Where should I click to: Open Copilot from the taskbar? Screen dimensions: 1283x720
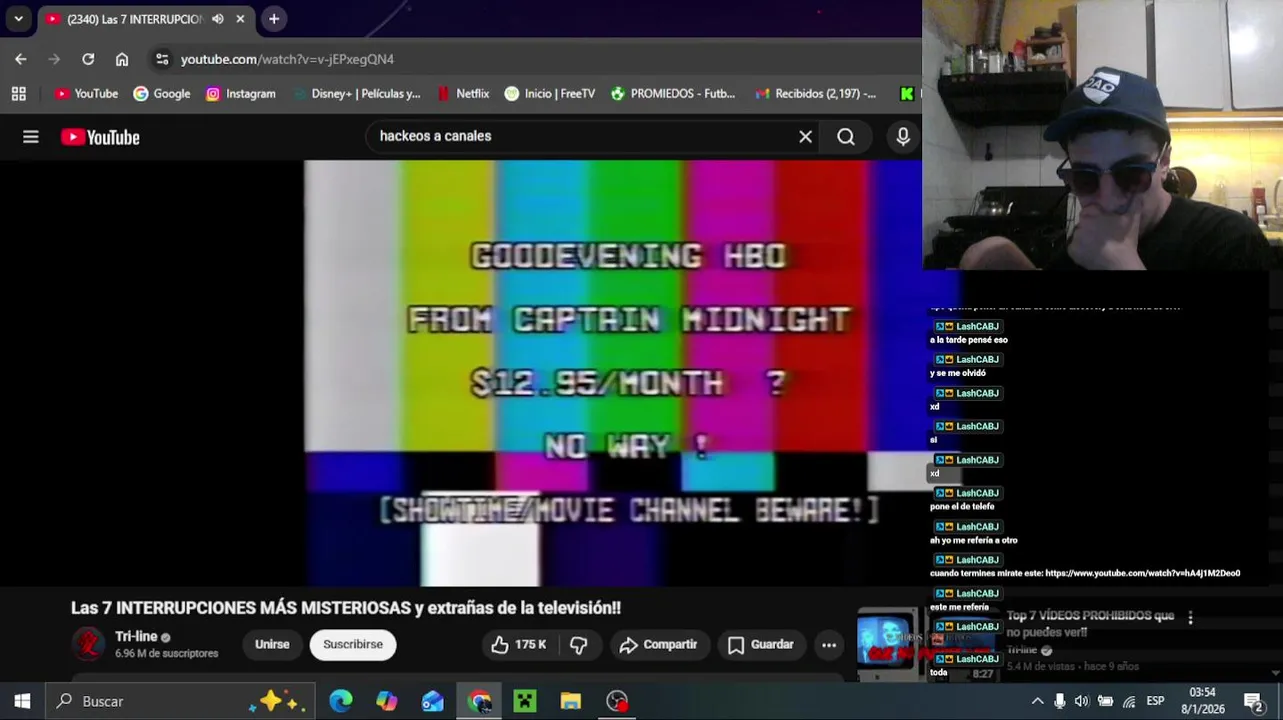click(387, 701)
